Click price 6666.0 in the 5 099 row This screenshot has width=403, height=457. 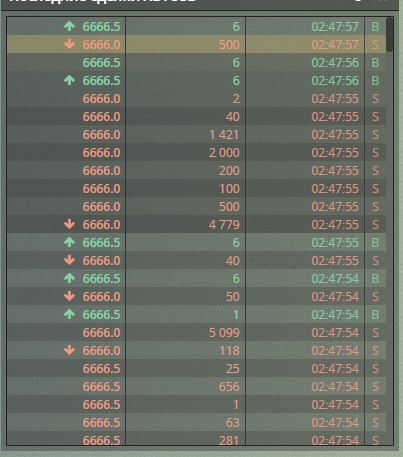click(x=102, y=333)
